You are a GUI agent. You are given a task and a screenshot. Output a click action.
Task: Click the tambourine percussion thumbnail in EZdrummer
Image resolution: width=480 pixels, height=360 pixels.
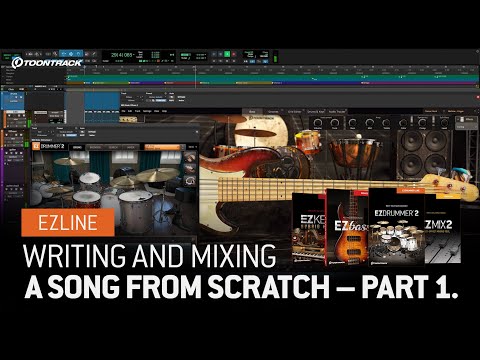pos(191,181)
